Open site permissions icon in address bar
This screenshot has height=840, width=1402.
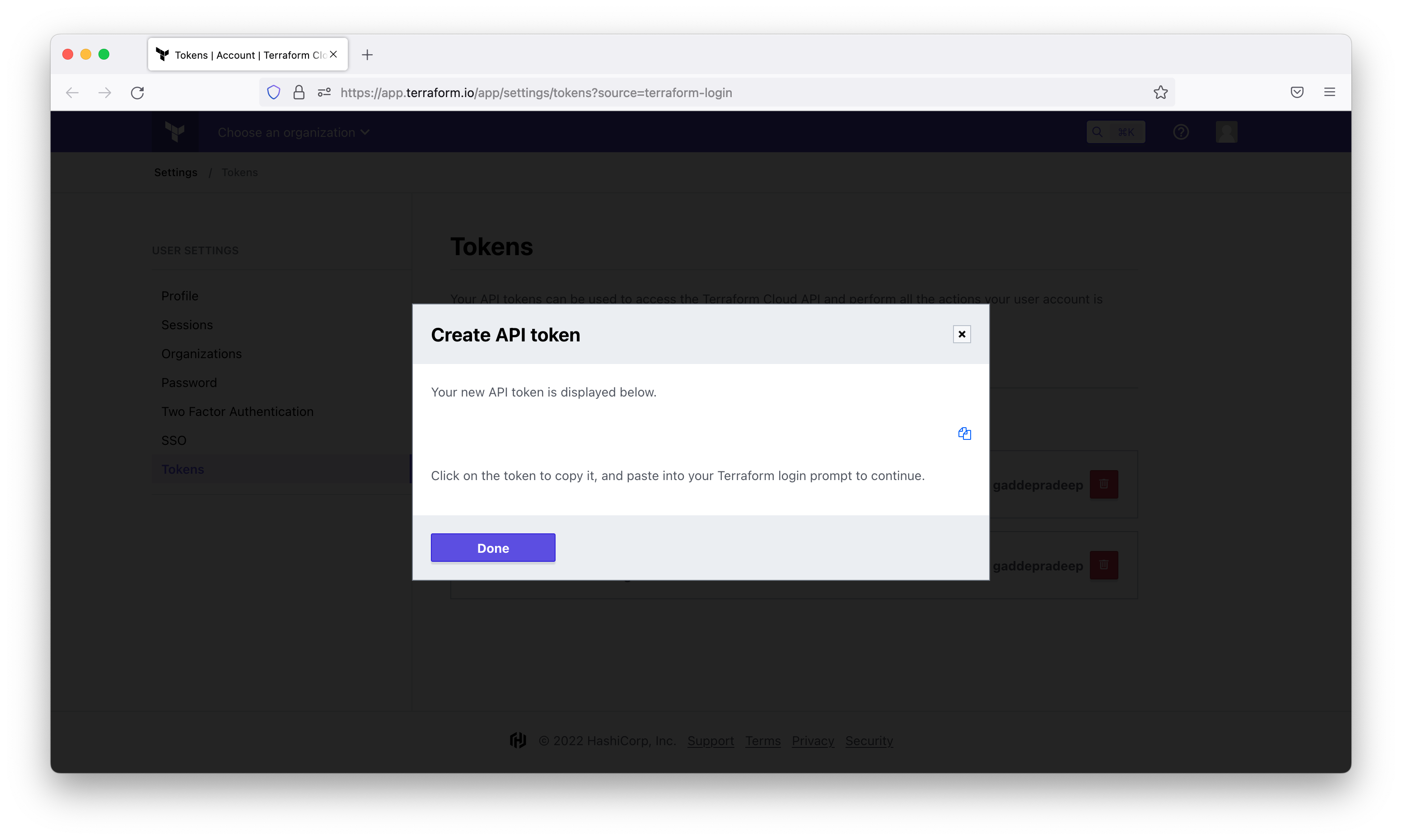pos(324,92)
